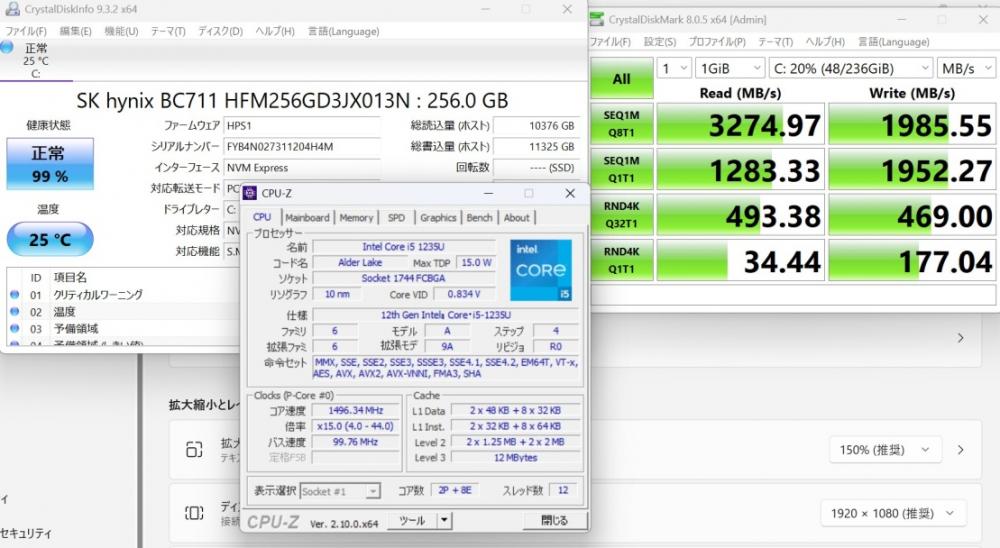The image size is (1000, 548).
Task: Click the blue status dot for クリティカルワーニング
Action: point(15,295)
